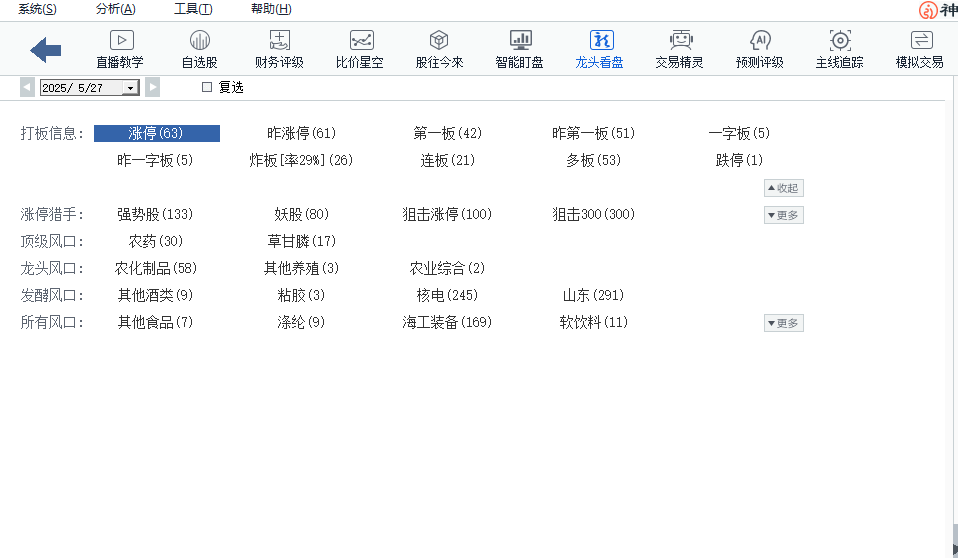Viewport: 958px width, 558px height.
Task: Open 自选股 watchlist icon
Action: coord(199,41)
